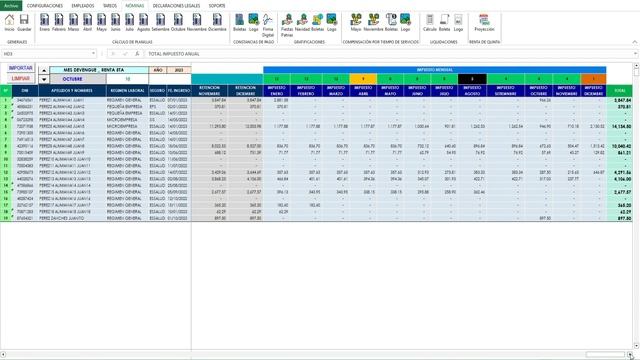Switch to Declaraciones Legales tab
The image size is (640, 360).
tap(176, 6)
